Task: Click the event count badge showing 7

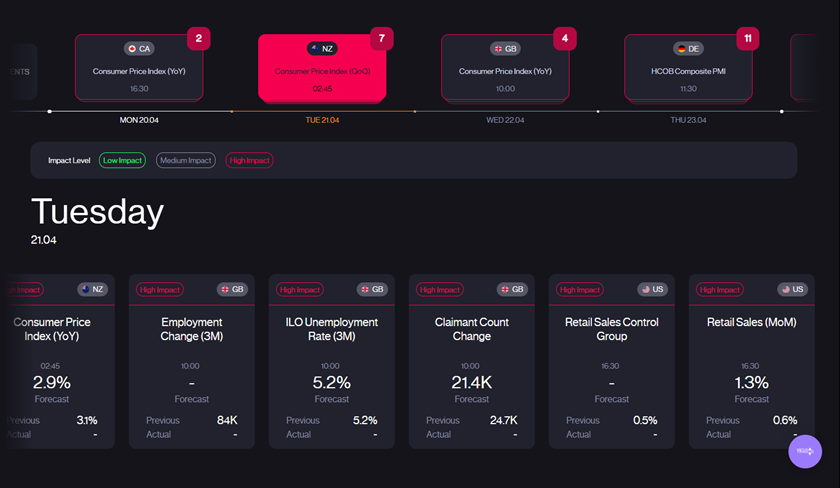Action: point(380,38)
